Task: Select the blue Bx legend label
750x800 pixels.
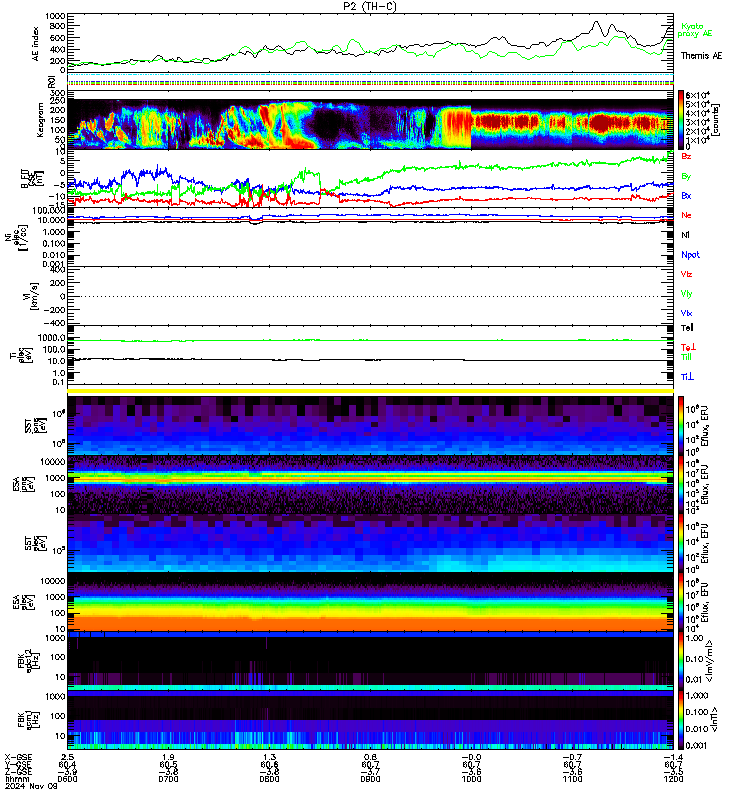Action: click(686, 195)
